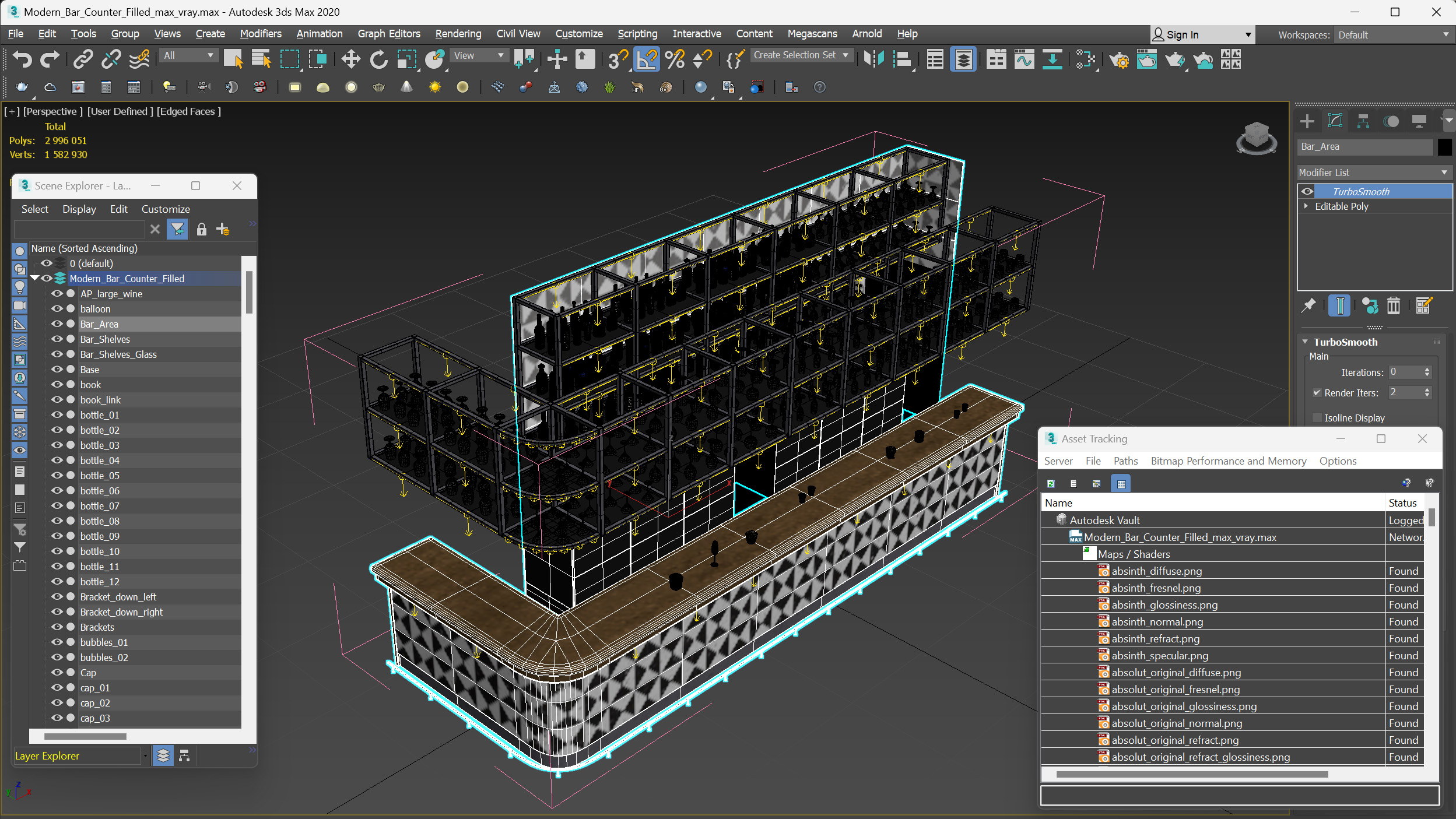Toggle TurboSmooth modifier eye on/off
The height and width of the screenshot is (819, 1456).
tap(1307, 191)
